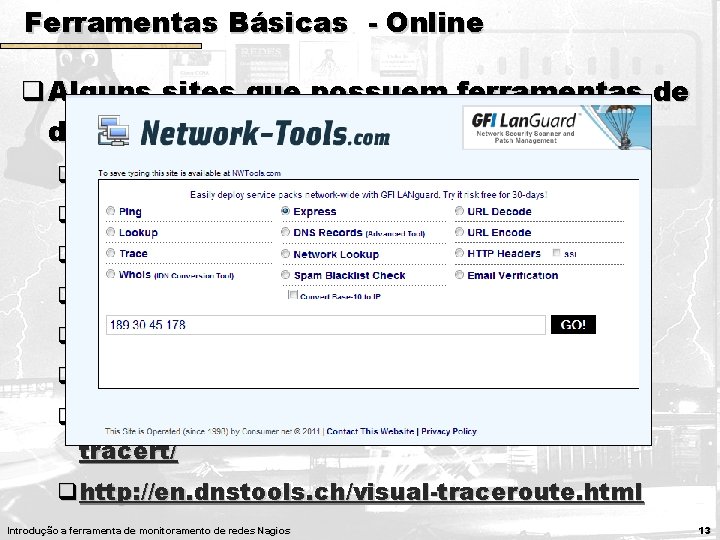
Task: Click the GFI LanGuard banner ad
Action: 557,128
